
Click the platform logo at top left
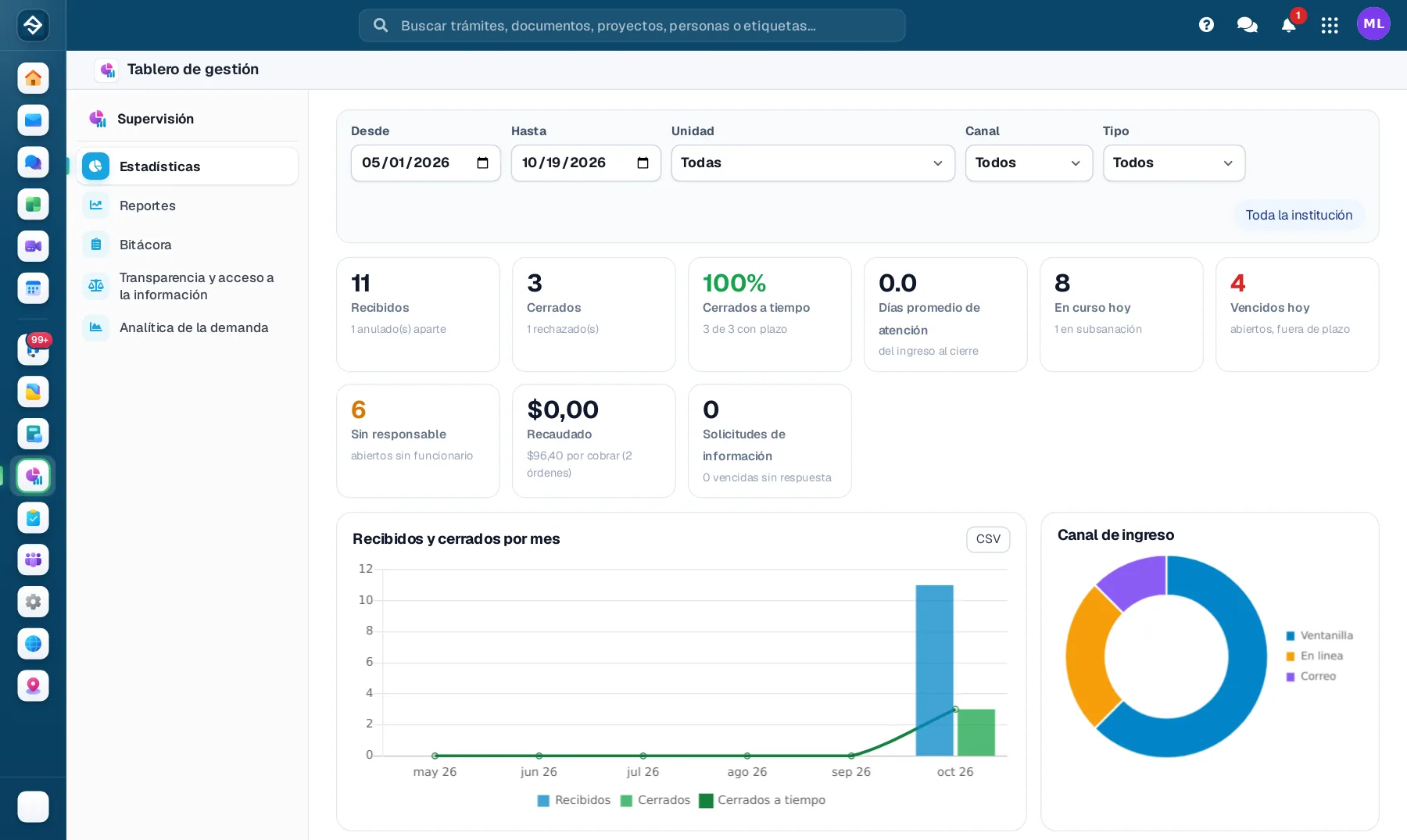[33, 25]
